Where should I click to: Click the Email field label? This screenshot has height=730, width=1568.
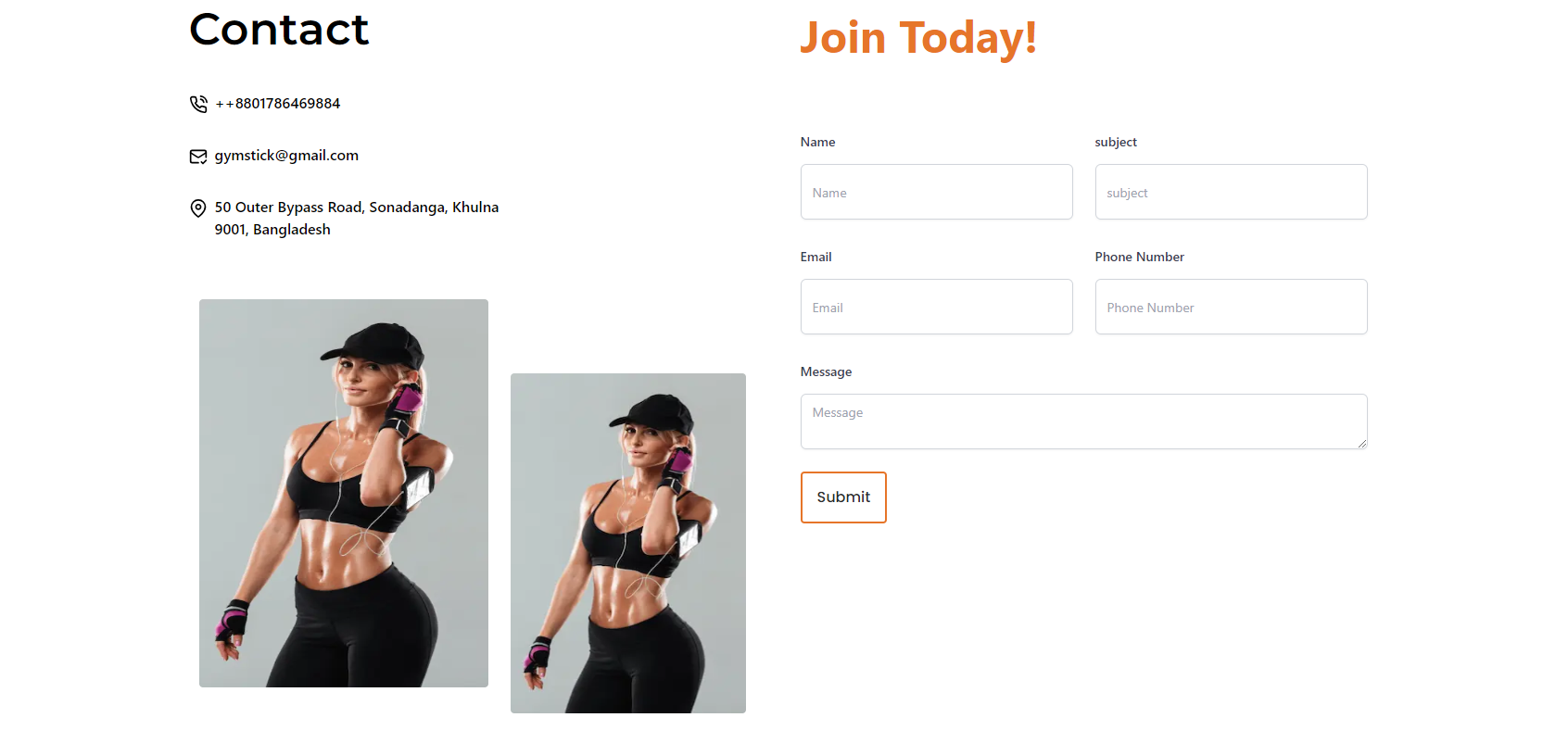tap(816, 257)
